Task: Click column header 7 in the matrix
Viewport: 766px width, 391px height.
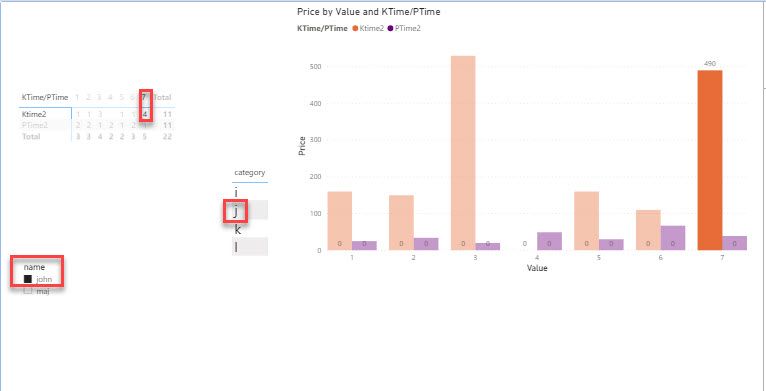Action: 144,97
